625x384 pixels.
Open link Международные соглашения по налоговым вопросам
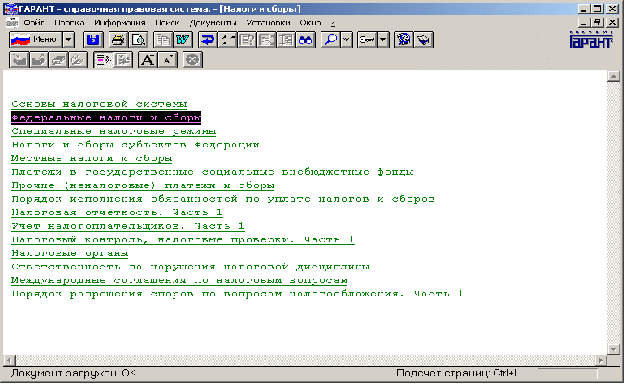(x=179, y=281)
